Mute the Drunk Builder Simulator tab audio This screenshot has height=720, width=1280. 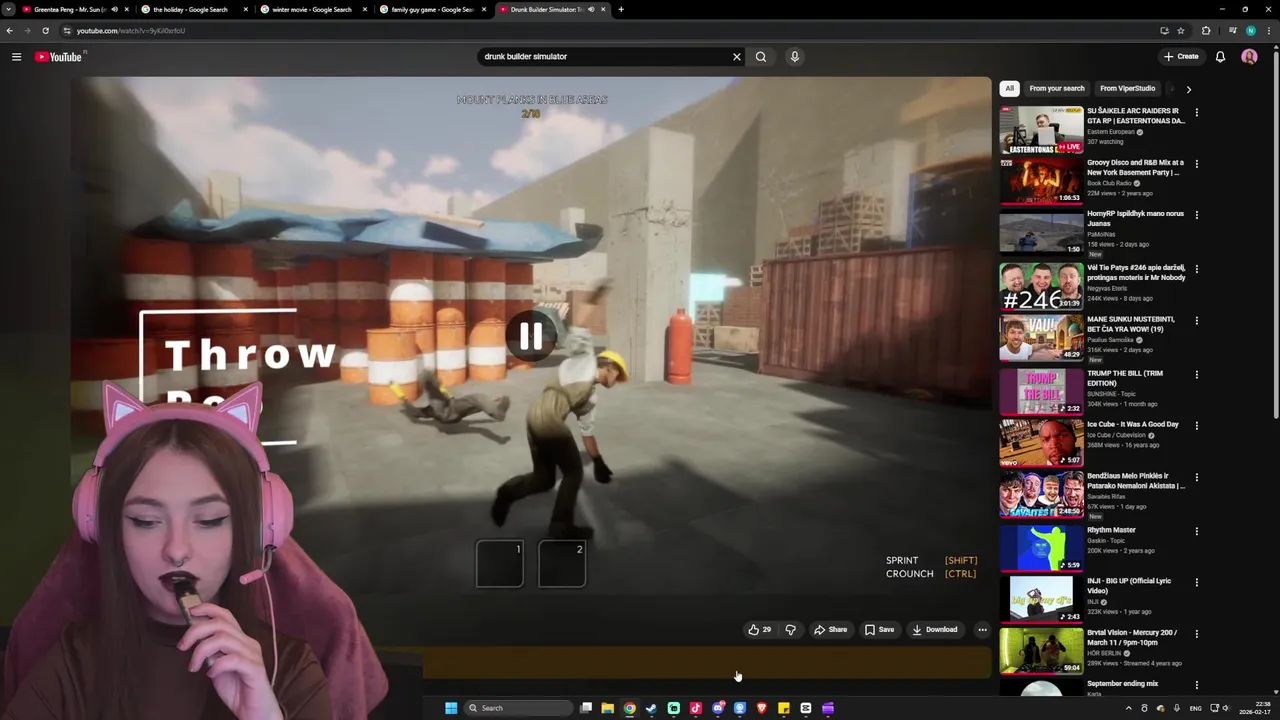pos(591,9)
